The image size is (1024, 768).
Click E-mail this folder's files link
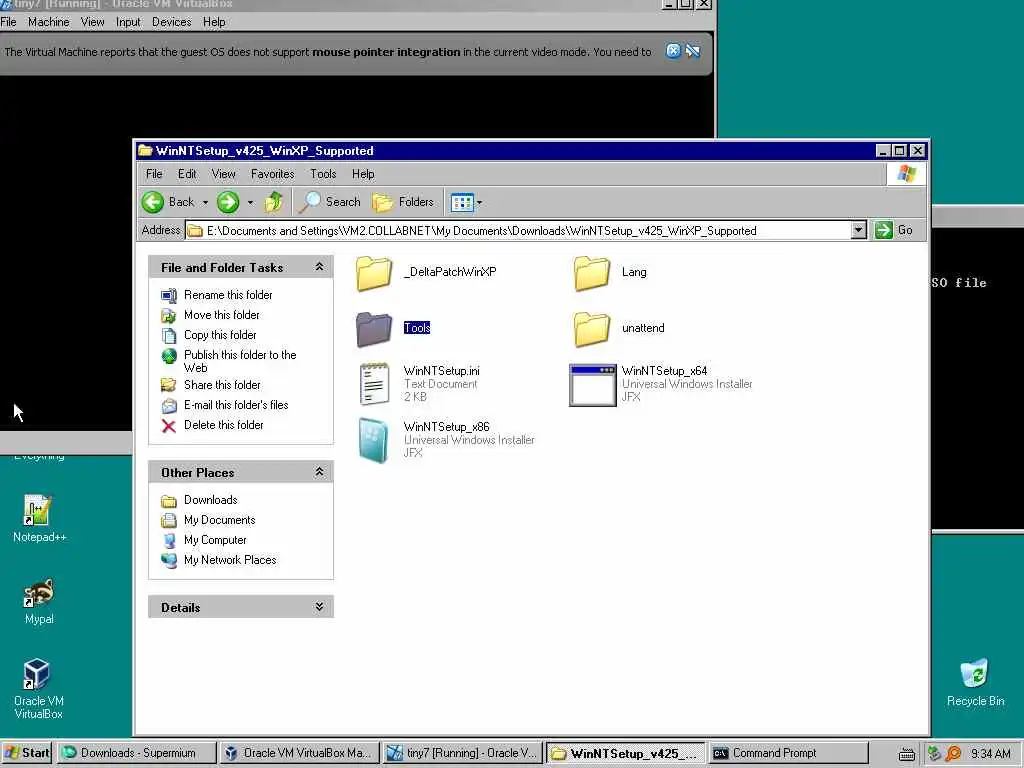pyautogui.click(x=236, y=405)
